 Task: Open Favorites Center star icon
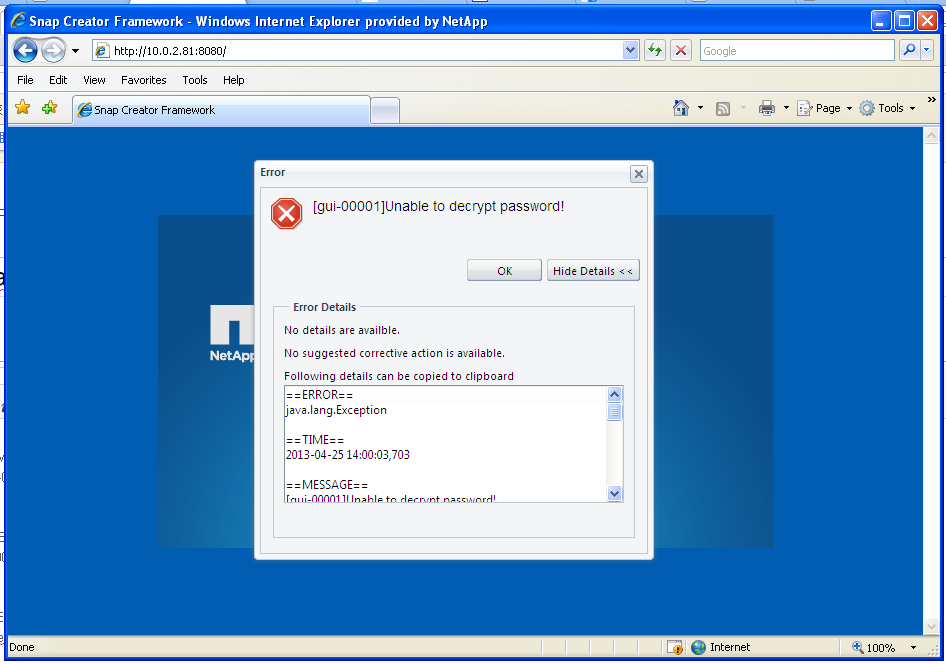23,108
